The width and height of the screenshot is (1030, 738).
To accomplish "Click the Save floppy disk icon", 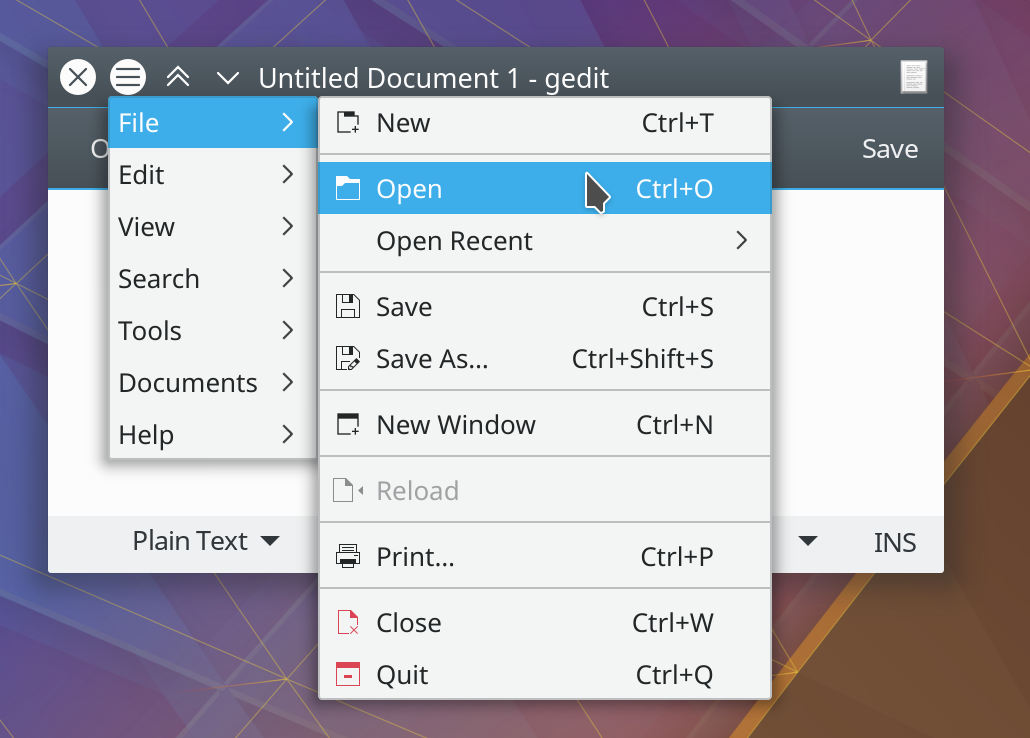I will [x=348, y=307].
